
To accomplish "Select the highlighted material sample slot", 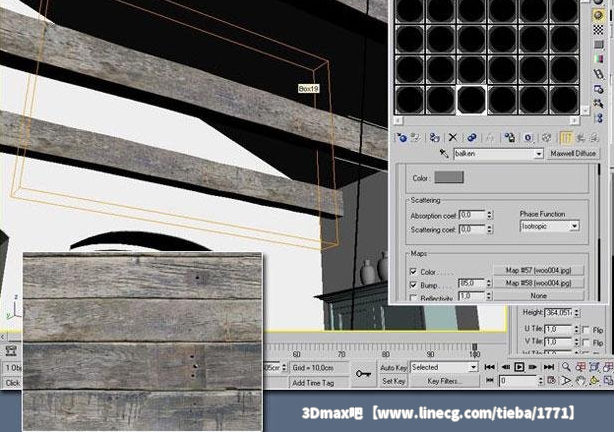I will tap(471, 99).
